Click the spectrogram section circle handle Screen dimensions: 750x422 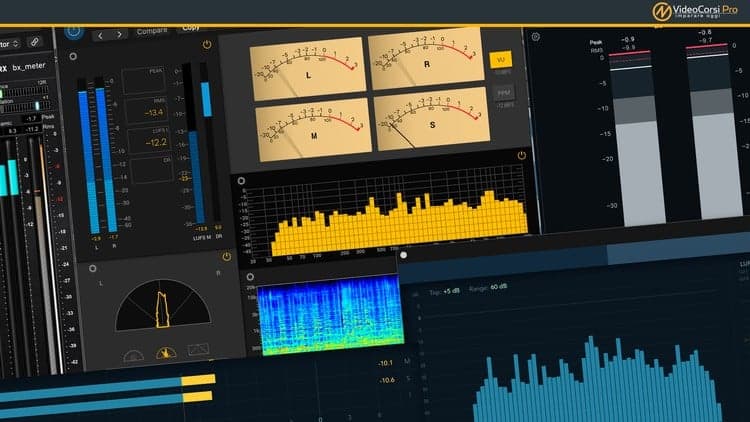click(250, 277)
